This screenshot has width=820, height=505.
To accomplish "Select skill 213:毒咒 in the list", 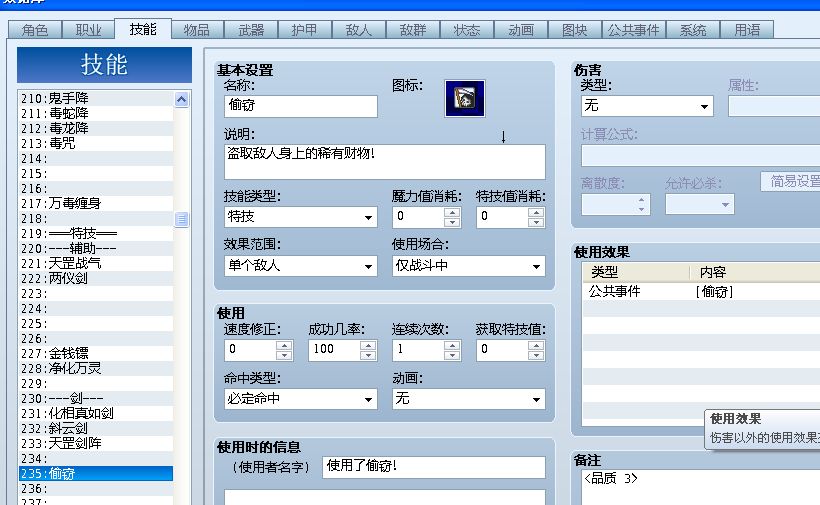I will coord(96,143).
